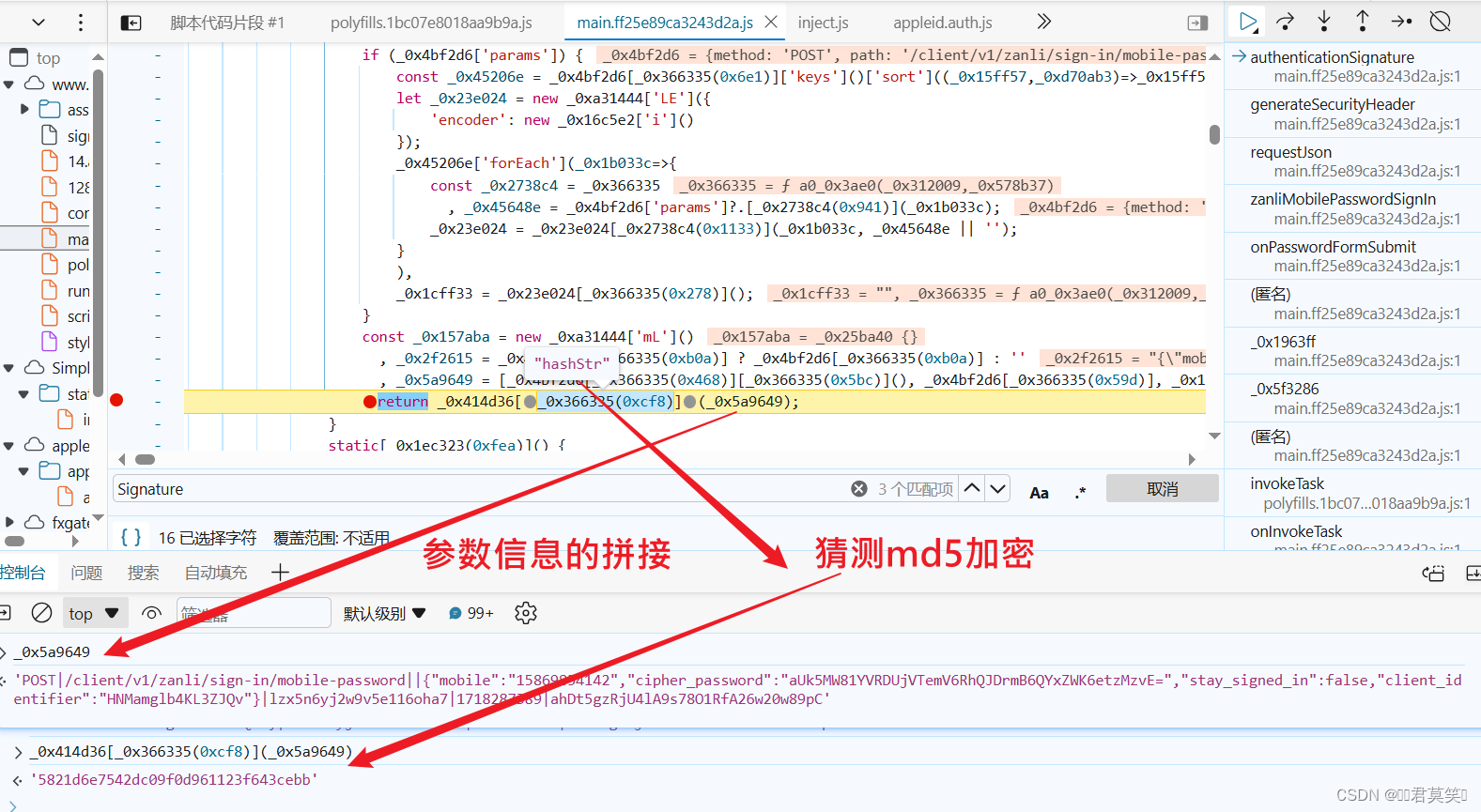Step out of current function
The height and width of the screenshot is (812, 1481).
tap(1363, 21)
